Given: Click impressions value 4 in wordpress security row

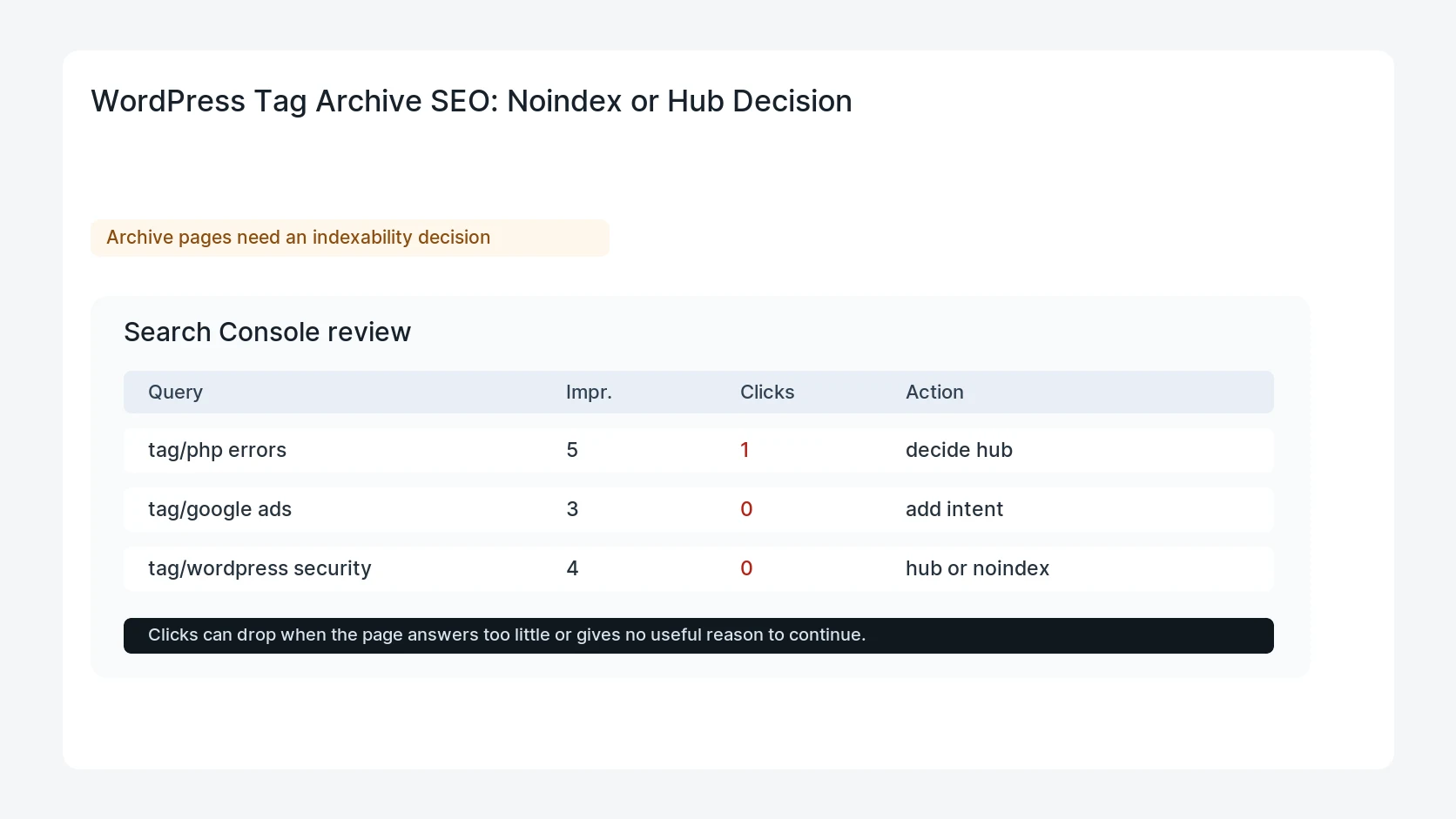Looking at the screenshot, I should pyautogui.click(x=572, y=568).
